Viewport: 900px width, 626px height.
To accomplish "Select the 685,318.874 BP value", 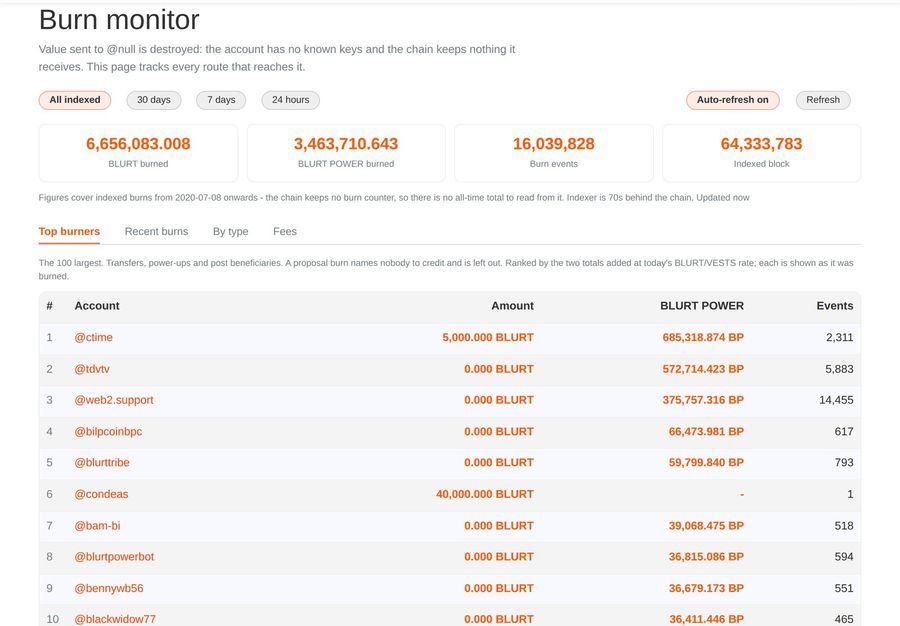I will [x=703, y=337].
